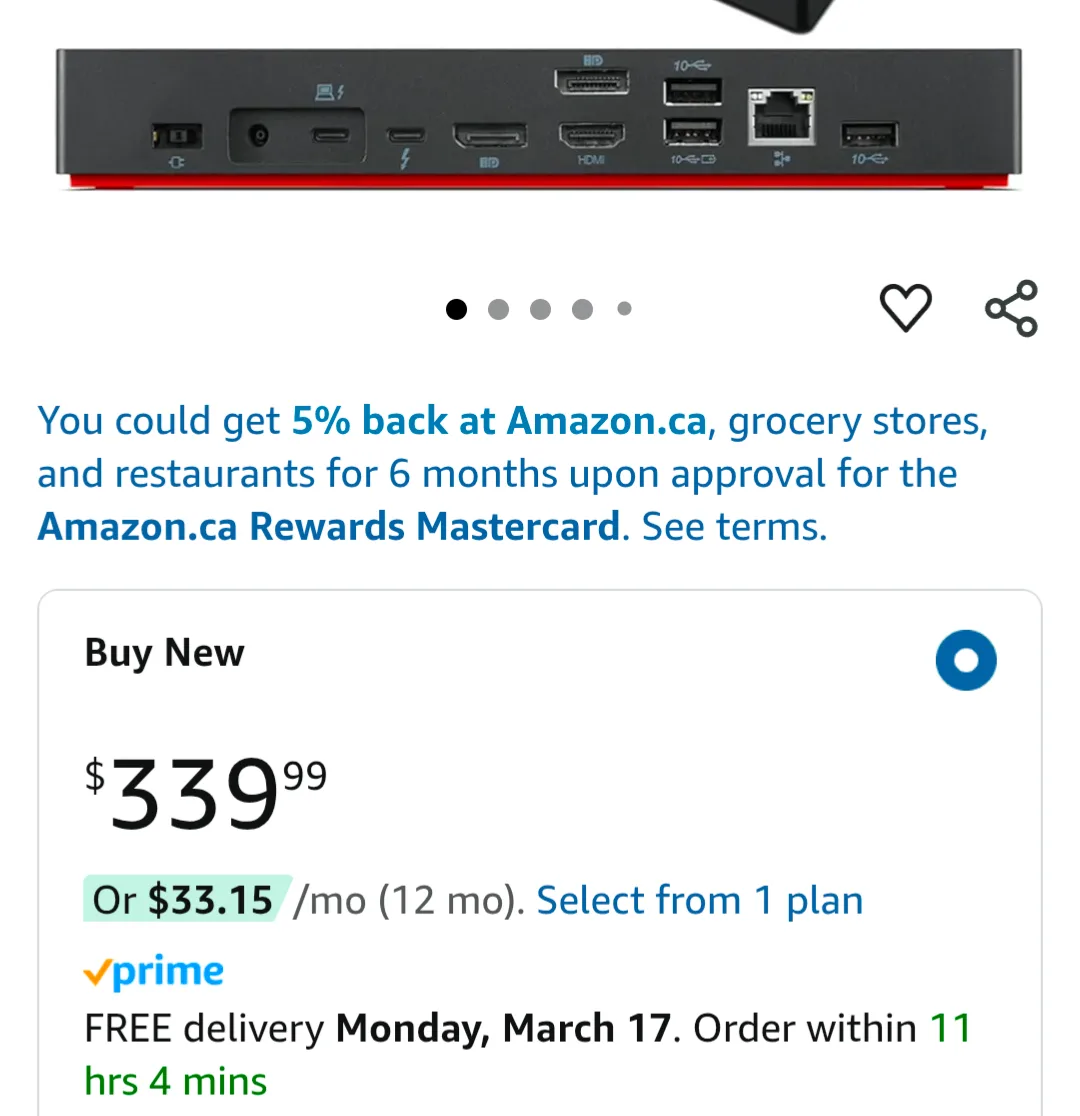Tap FREE delivery Monday, March 17 text
The width and height of the screenshot is (1080, 1116).
click(377, 1028)
